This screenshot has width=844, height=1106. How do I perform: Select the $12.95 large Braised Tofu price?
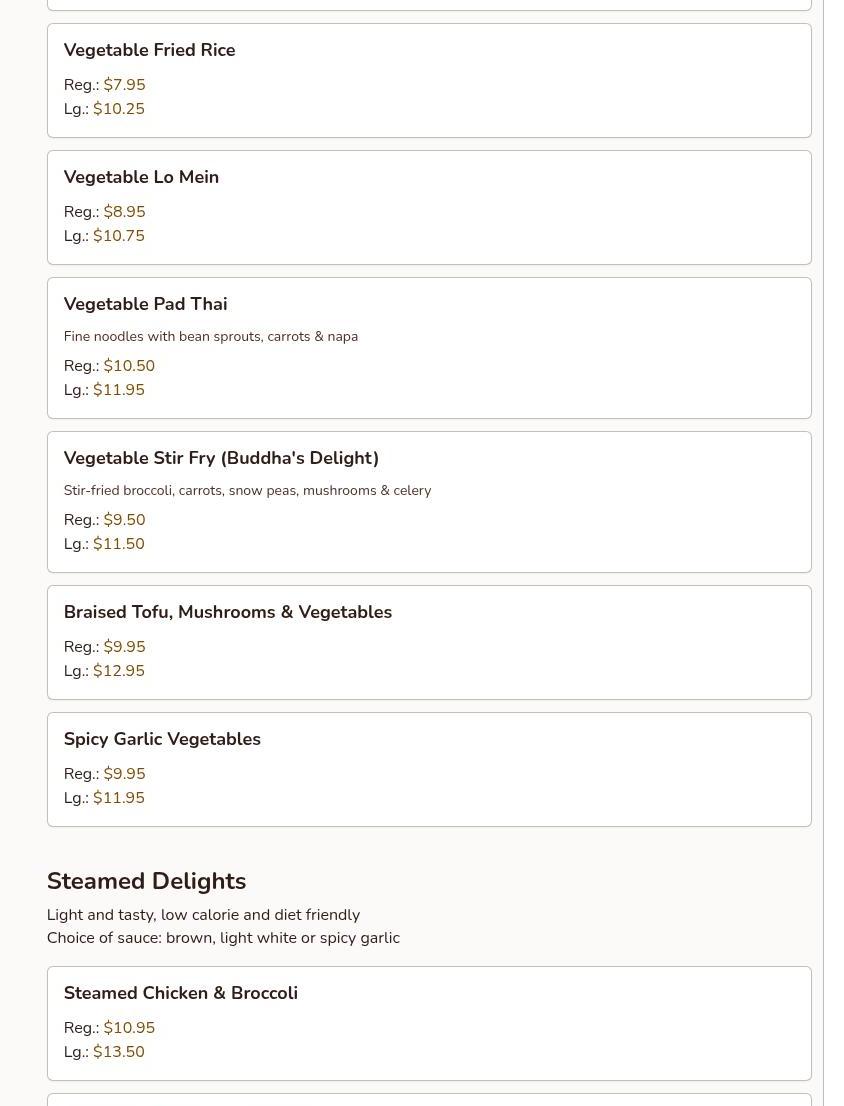click(119, 671)
